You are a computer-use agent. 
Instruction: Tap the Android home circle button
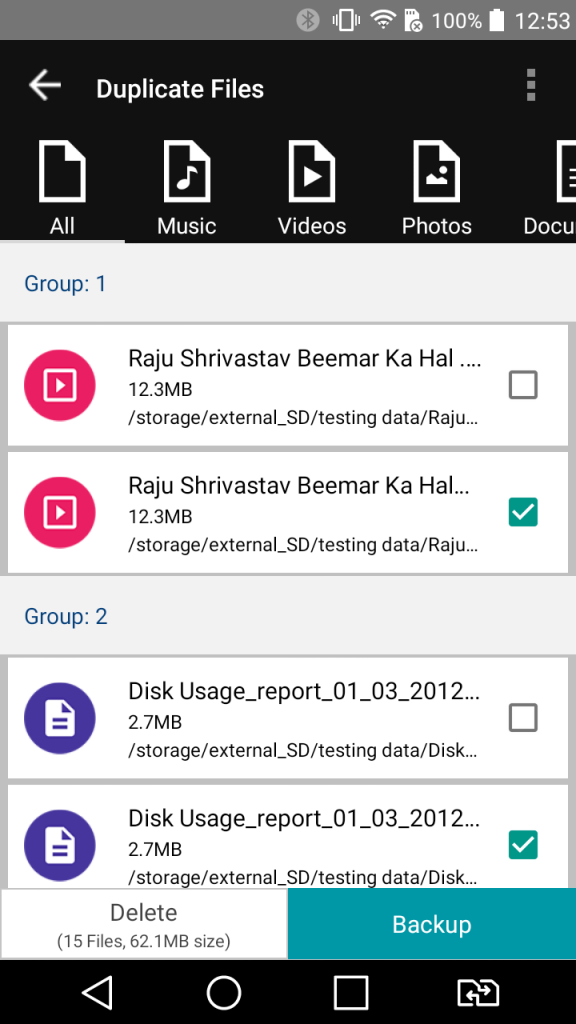pos(224,993)
